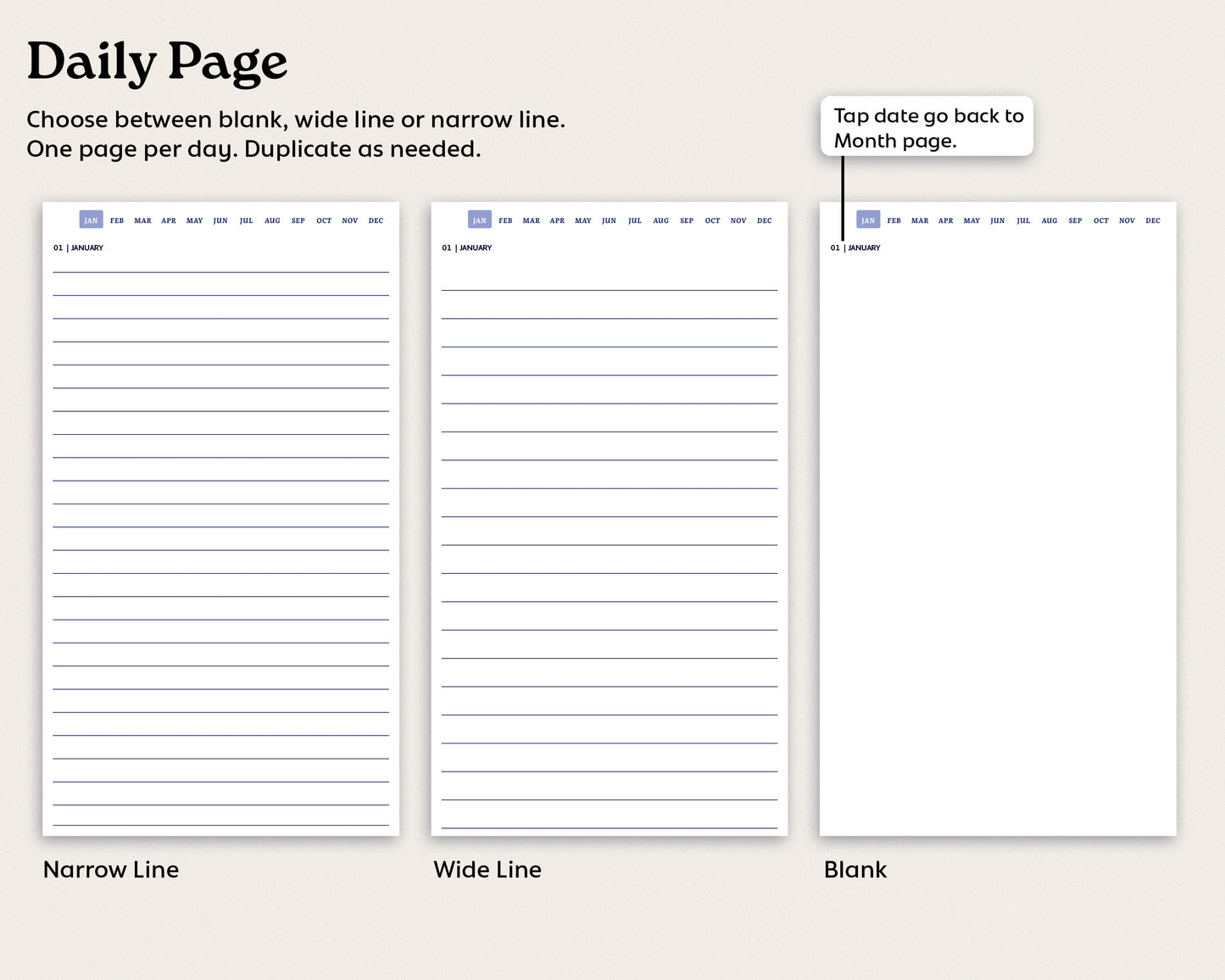
Task: Click the "Daily Page" heading
Action: (158, 63)
